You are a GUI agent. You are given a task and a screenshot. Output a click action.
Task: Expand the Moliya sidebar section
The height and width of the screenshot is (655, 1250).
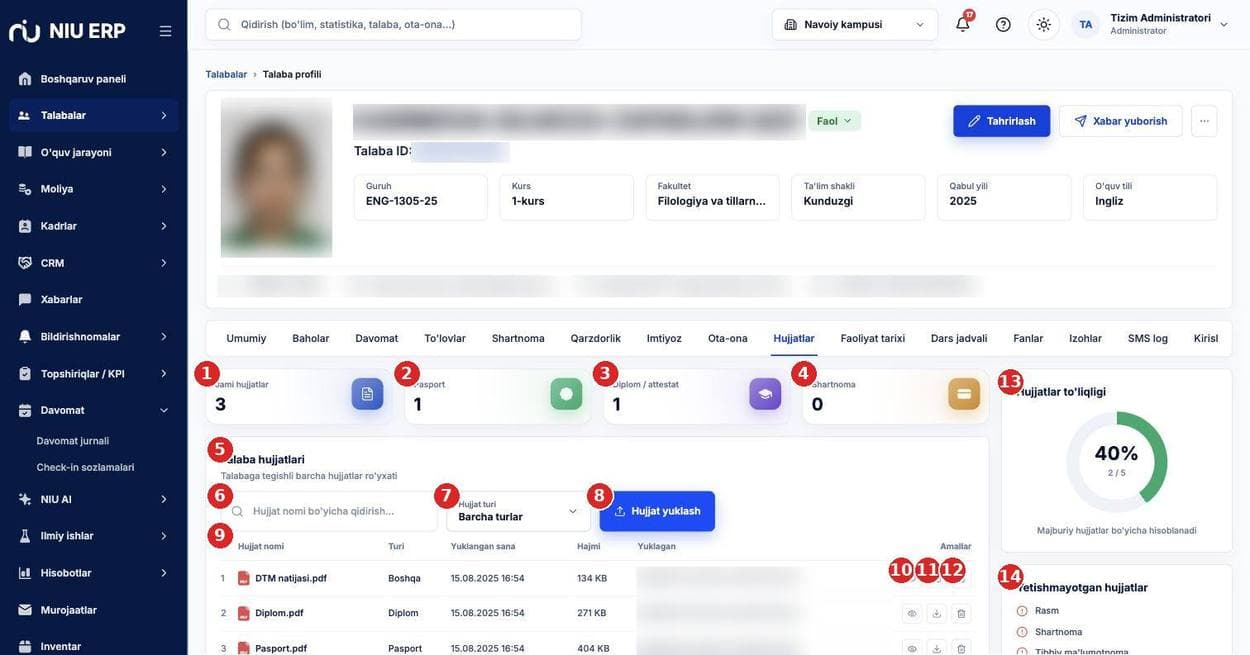click(94, 188)
